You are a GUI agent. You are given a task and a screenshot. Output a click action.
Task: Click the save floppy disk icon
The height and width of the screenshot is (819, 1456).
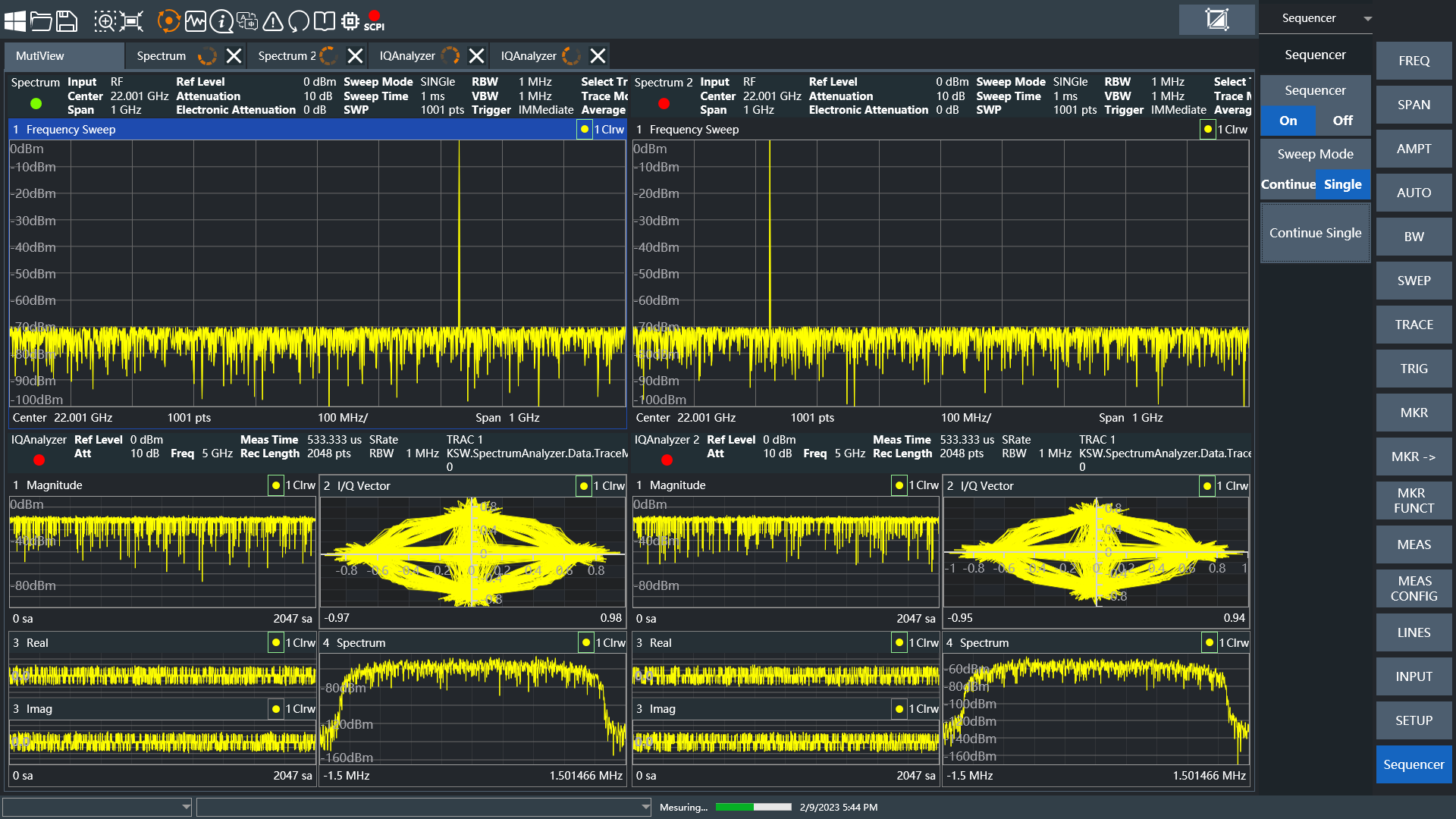[67, 20]
